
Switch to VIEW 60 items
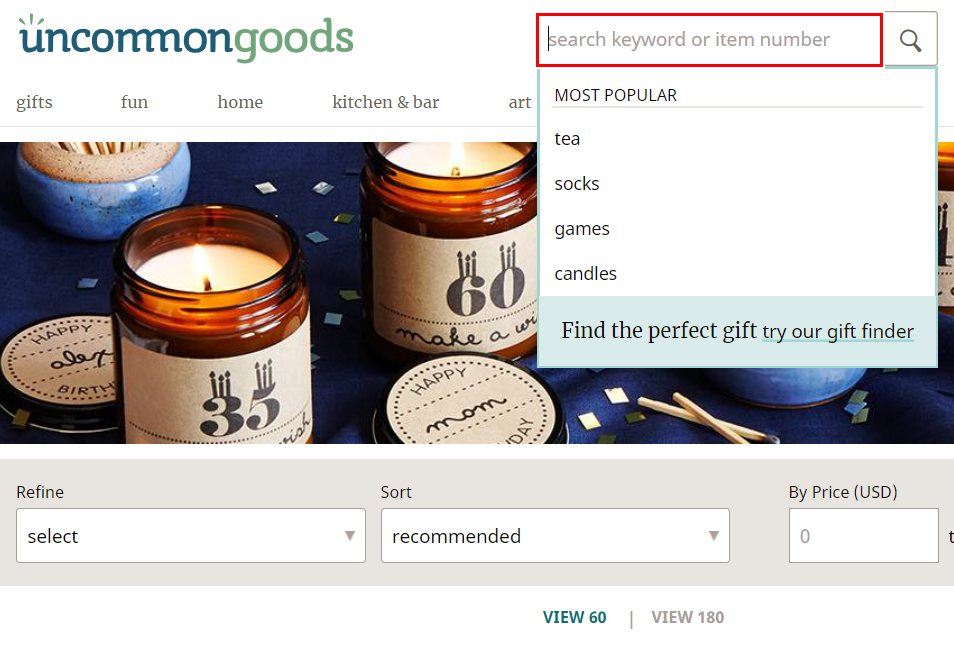(574, 617)
